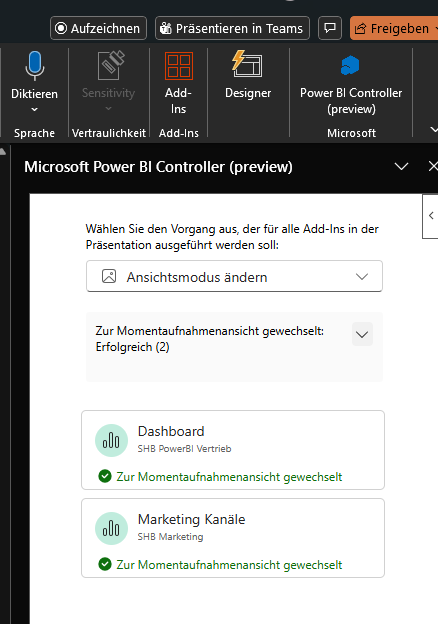The width and height of the screenshot is (438, 624).
Task: Launch the Designer ribbon icon
Action: [247, 64]
